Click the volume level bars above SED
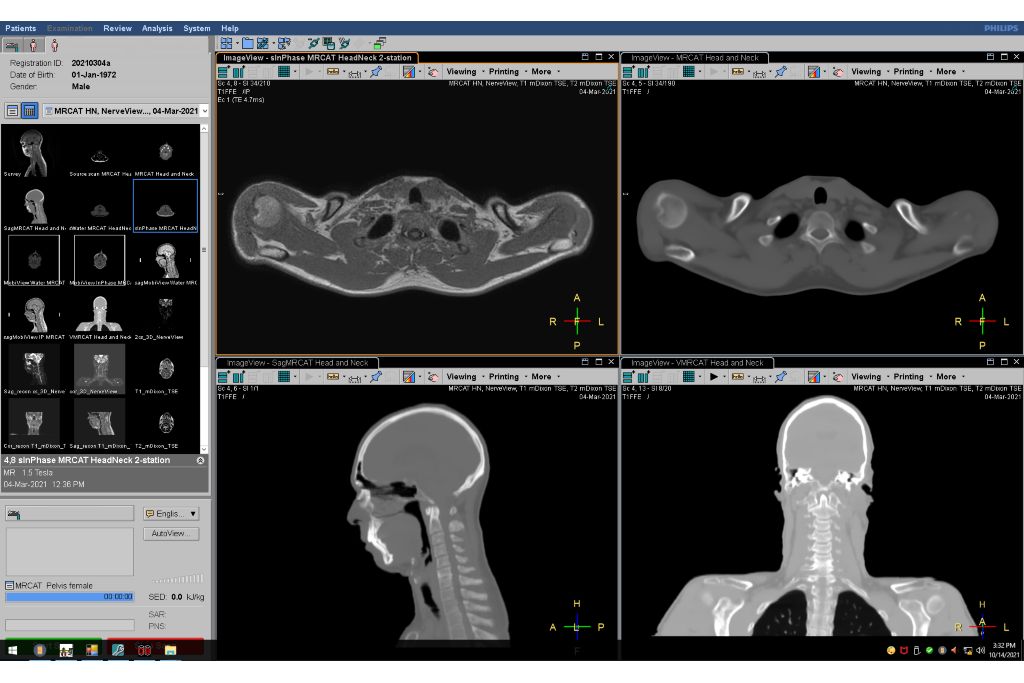1024x683 pixels. click(178, 579)
